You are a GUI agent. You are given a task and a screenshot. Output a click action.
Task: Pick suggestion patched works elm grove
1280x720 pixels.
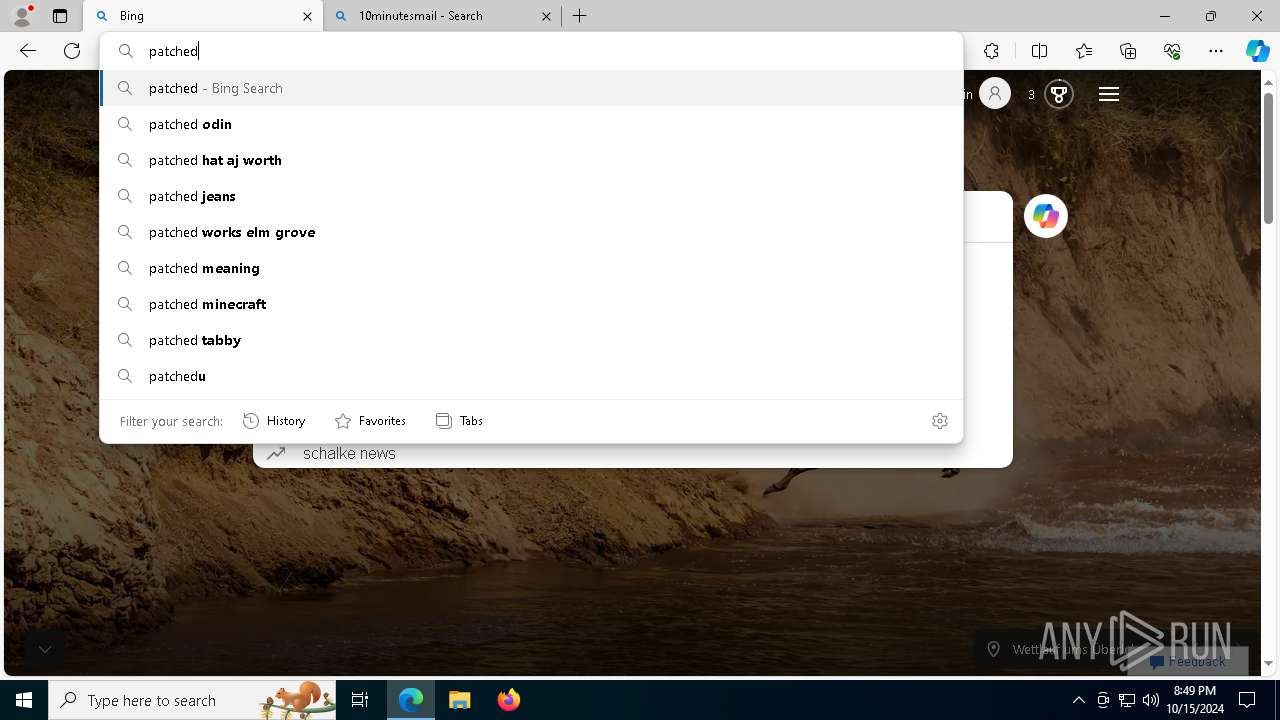pos(531,232)
